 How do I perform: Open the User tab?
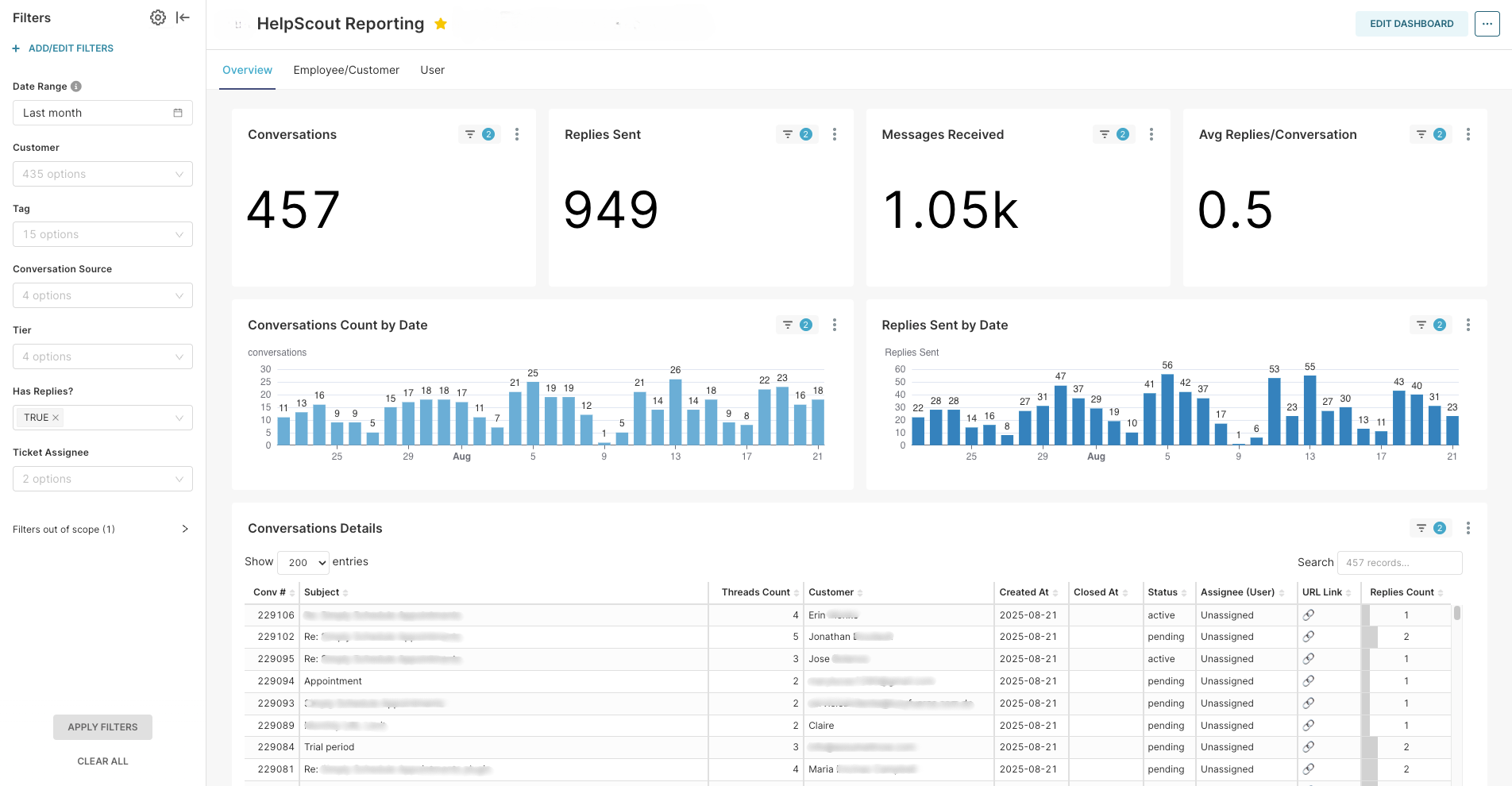pos(432,70)
